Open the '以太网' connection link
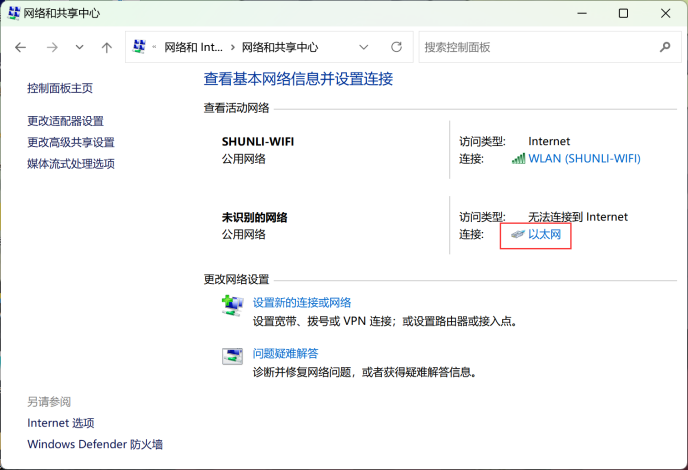The image size is (688, 470). click(545, 234)
